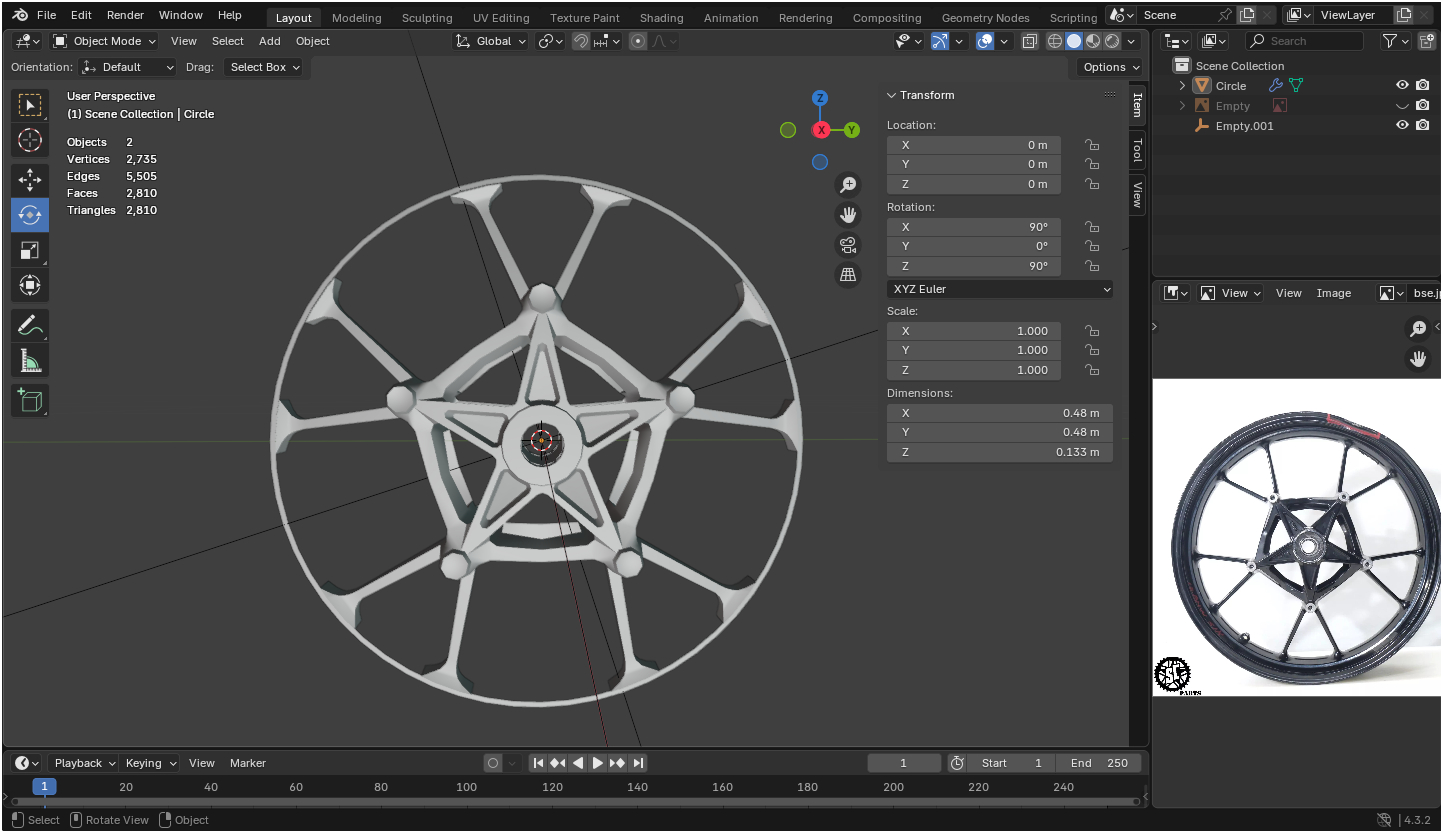Hide the Circle object in viewport
Viewport: 1443px width, 833px height.
(1402, 86)
